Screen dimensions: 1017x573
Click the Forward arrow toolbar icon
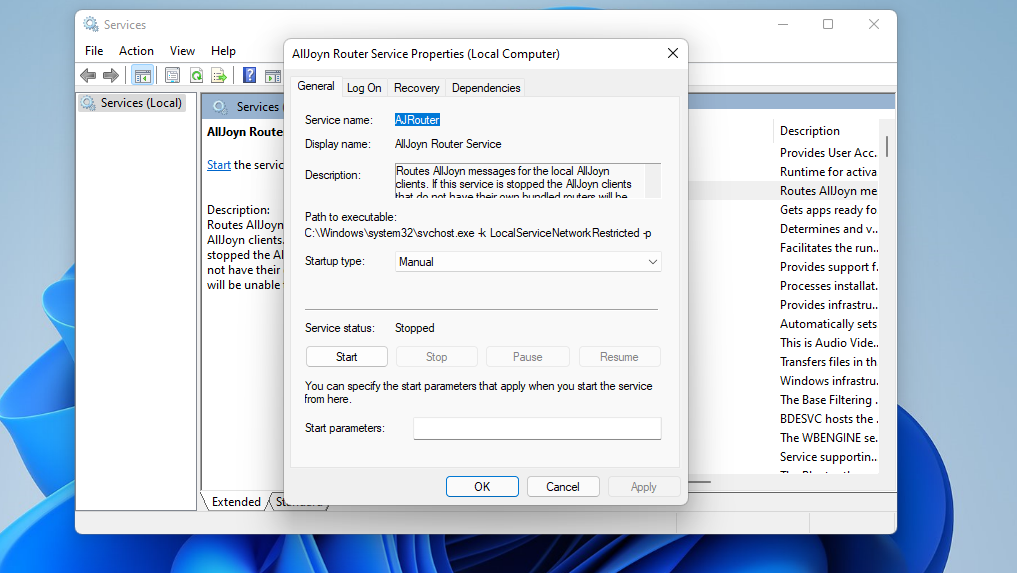[111, 75]
